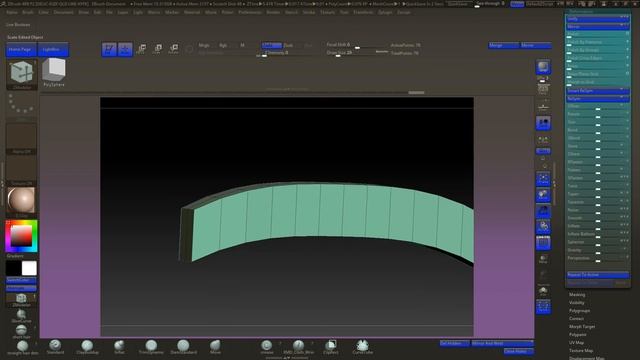Open the Zplugin menu
This screenshot has width=640, height=360.
tap(385, 12)
